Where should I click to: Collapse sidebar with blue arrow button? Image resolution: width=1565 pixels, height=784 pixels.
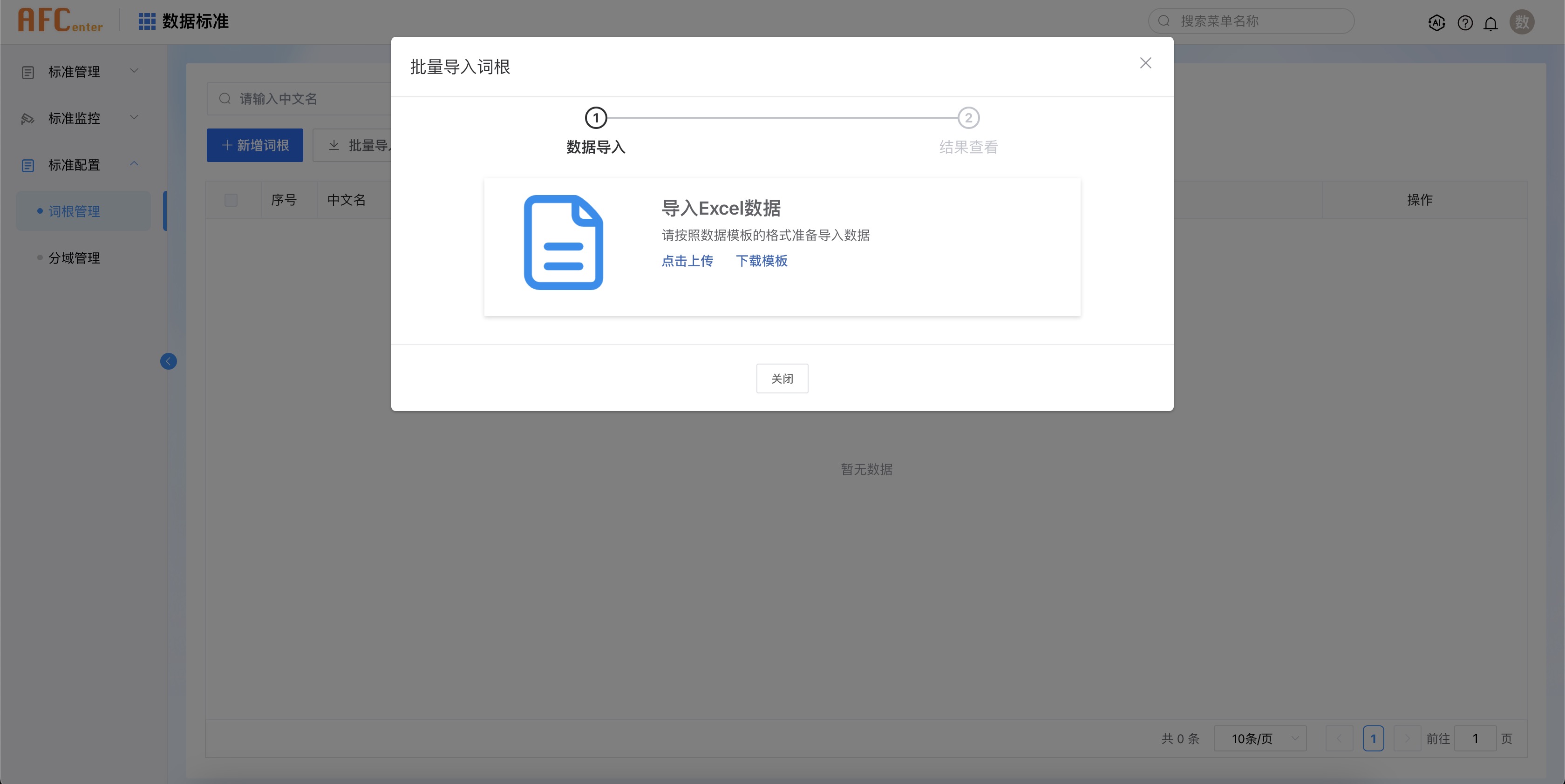coord(168,361)
